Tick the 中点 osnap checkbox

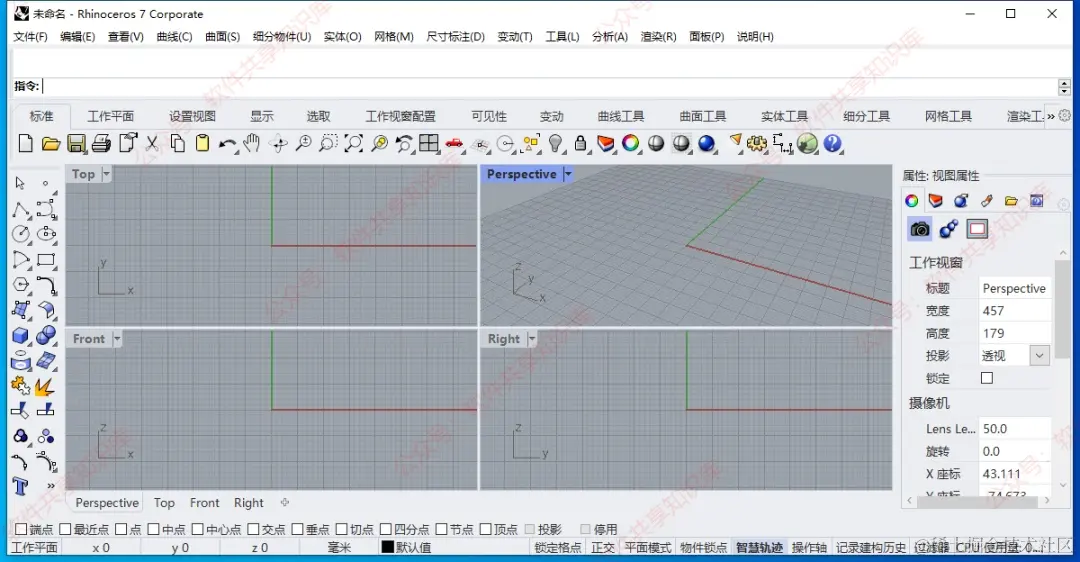click(154, 529)
